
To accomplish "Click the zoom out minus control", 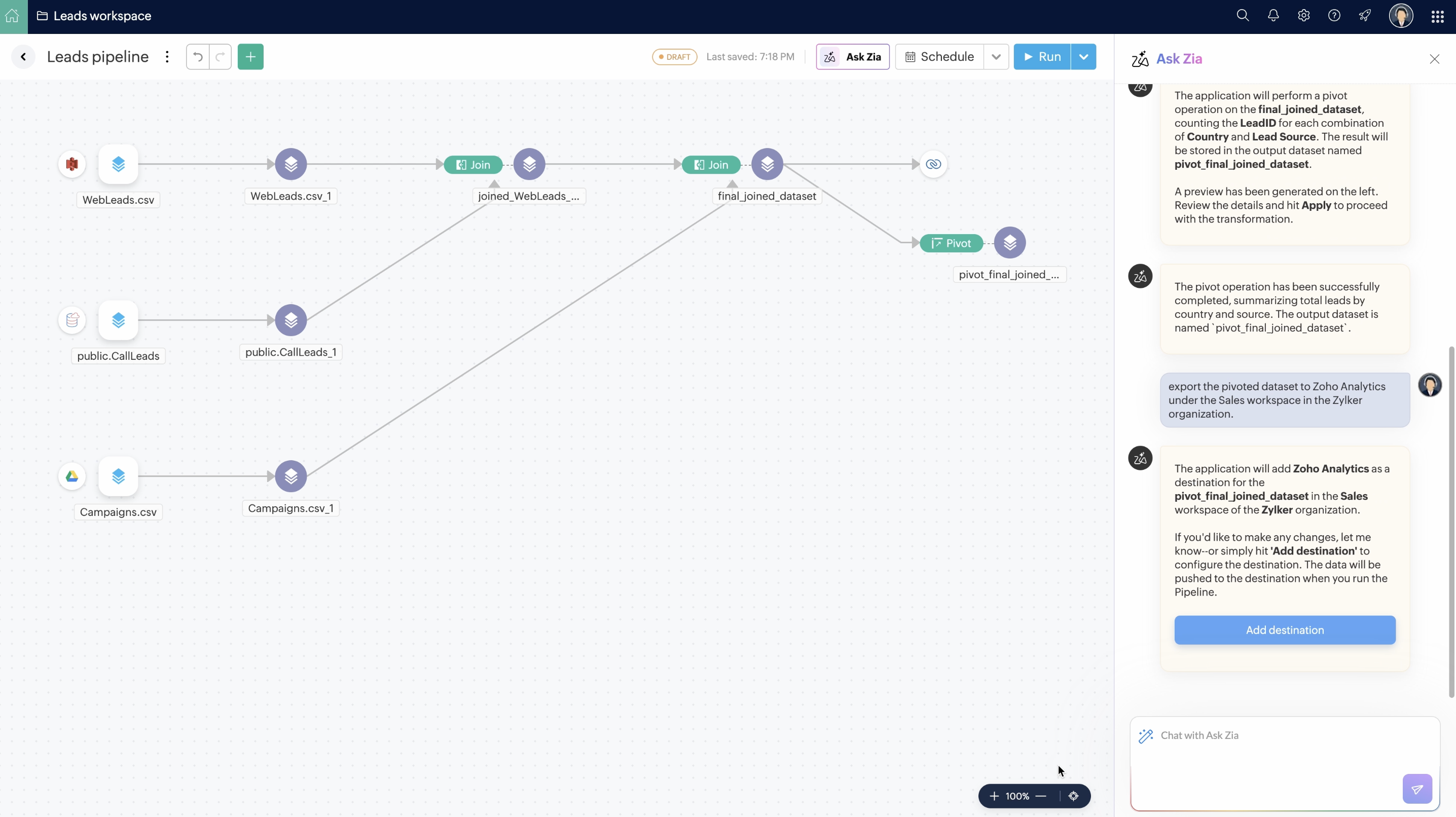I will point(1041,796).
